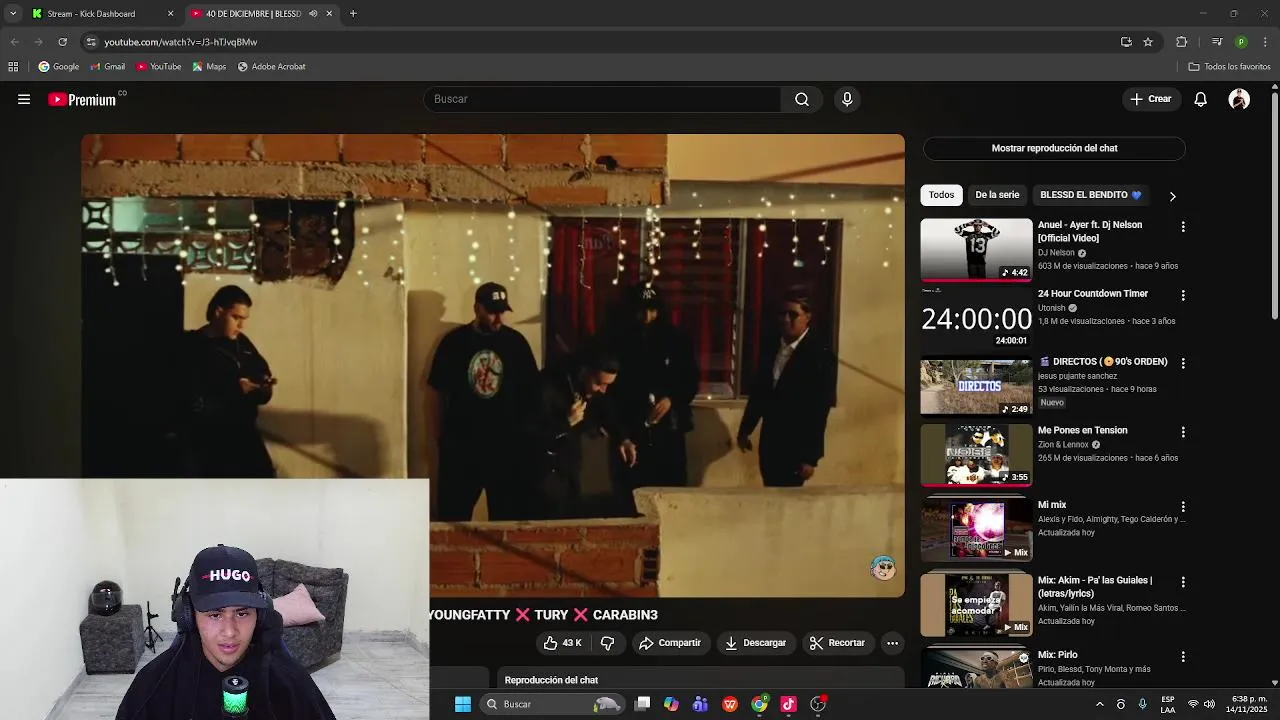Viewport: 1280px width, 720px height.
Task: Open Anuel - Ayer ft. Dj Nelson thumbnail
Action: pos(976,249)
